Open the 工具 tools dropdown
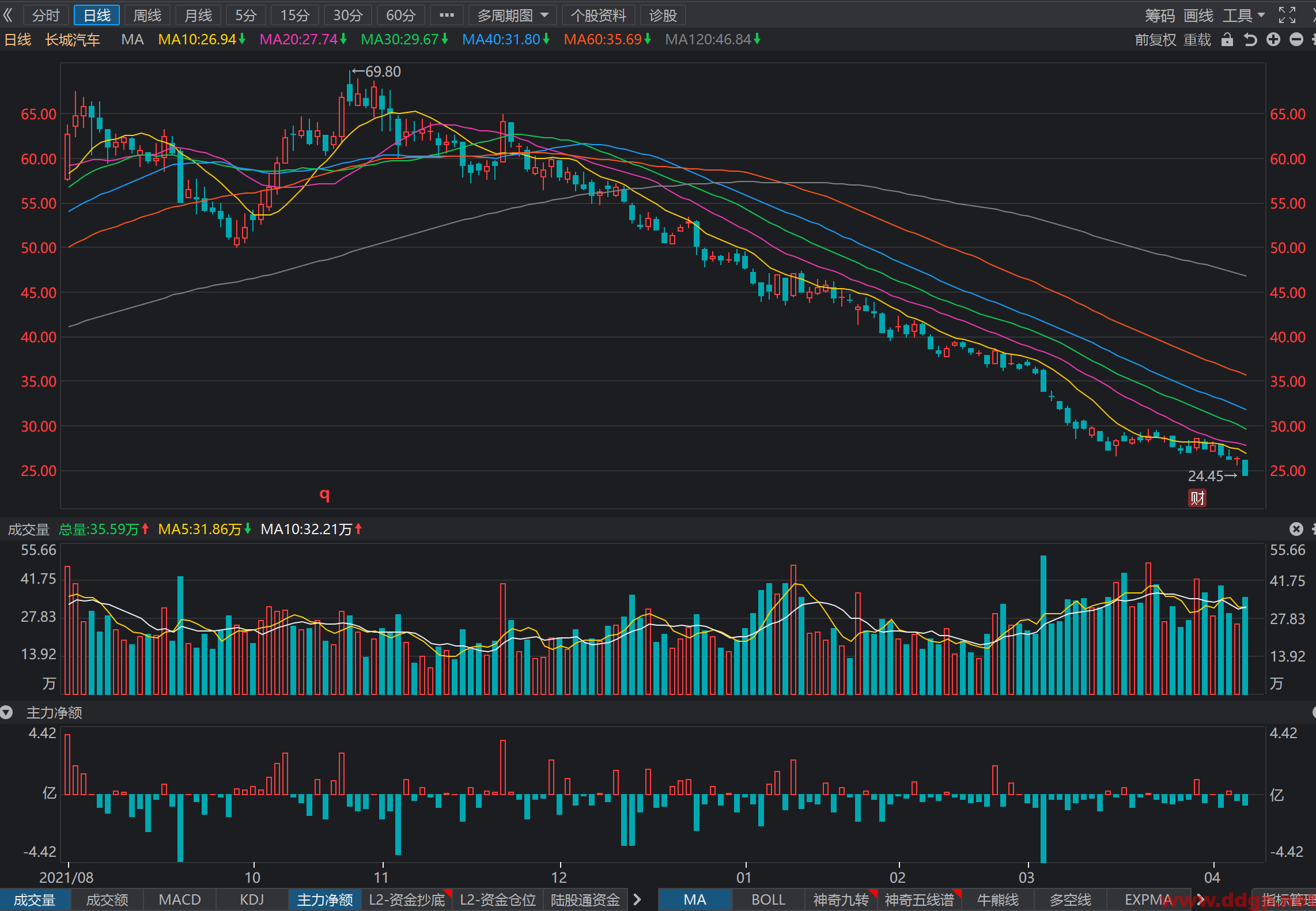Screen dimensions: 1316x911 pyautogui.click(x=1243, y=15)
